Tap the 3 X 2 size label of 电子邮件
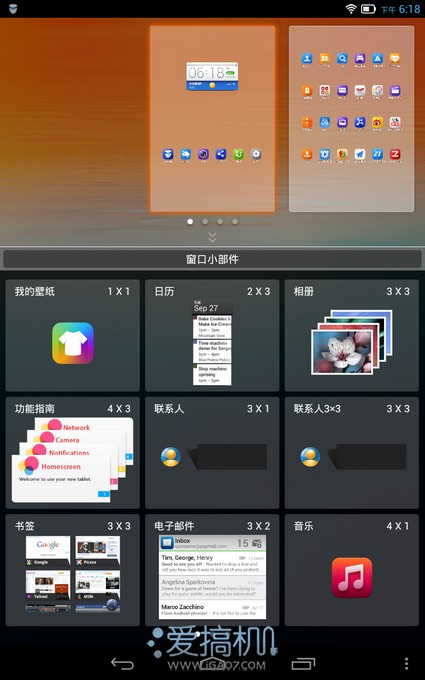The height and width of the screenshot is (680, 425). (x=258, y=526)
